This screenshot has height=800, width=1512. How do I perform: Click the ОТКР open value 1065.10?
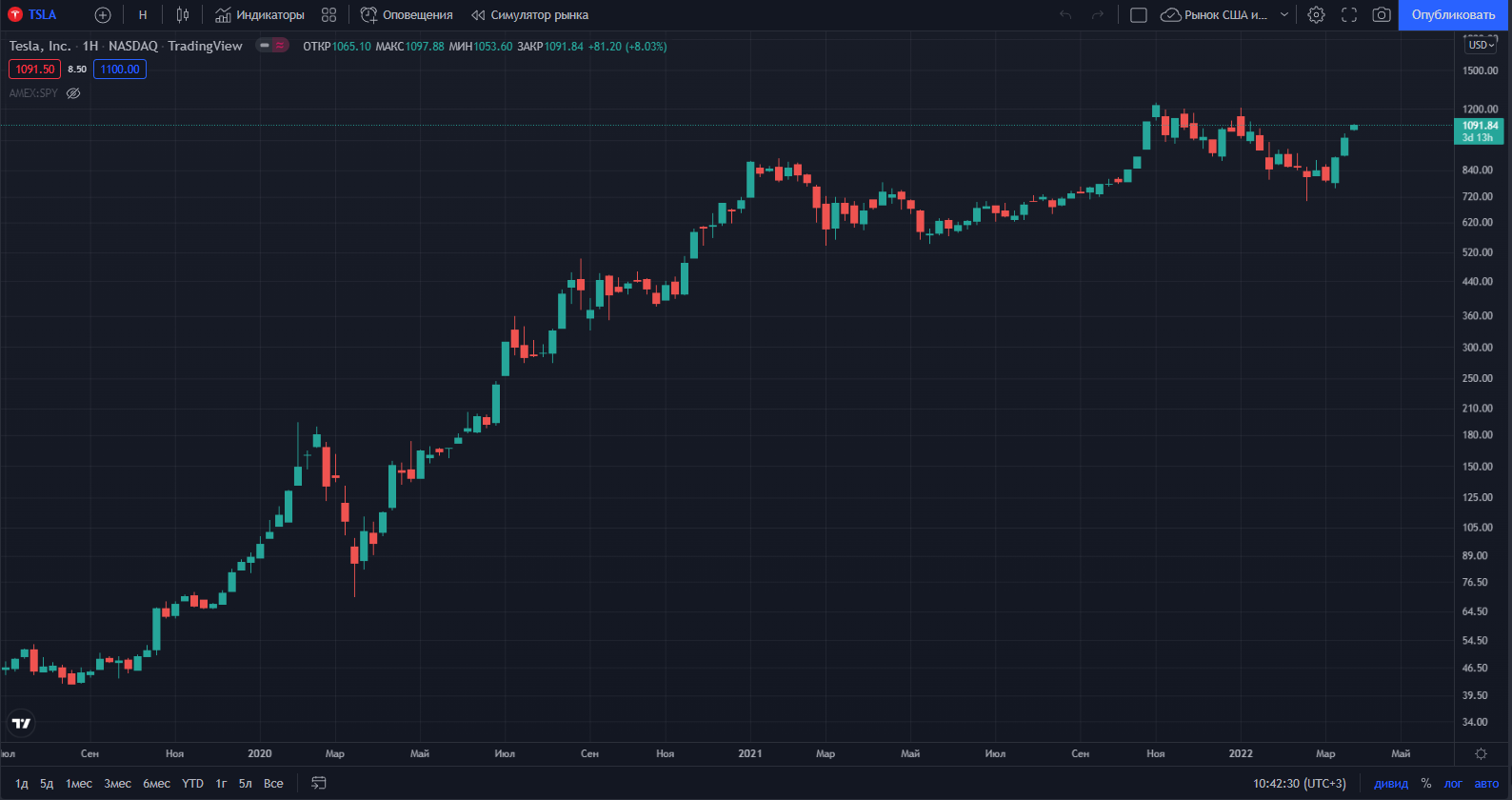click(351, 47)
